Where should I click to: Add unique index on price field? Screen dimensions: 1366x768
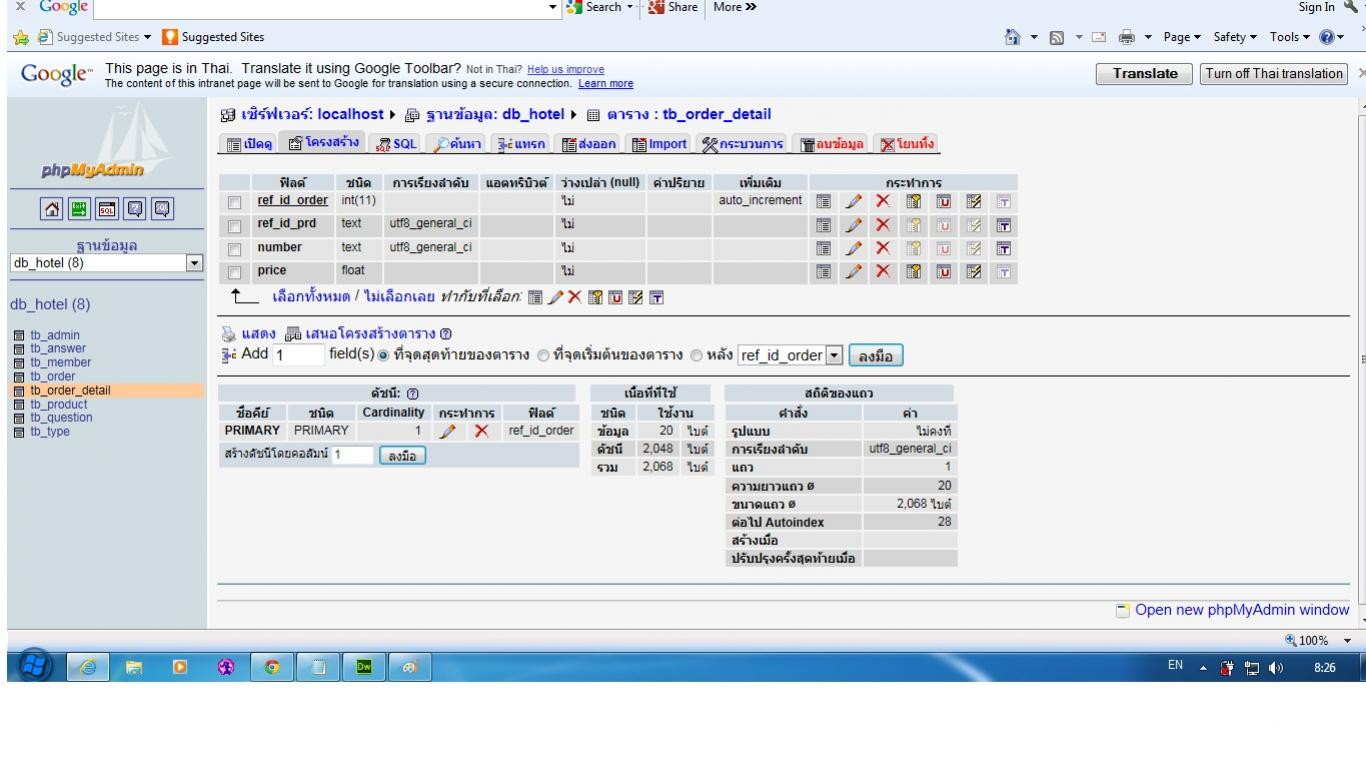942,270
